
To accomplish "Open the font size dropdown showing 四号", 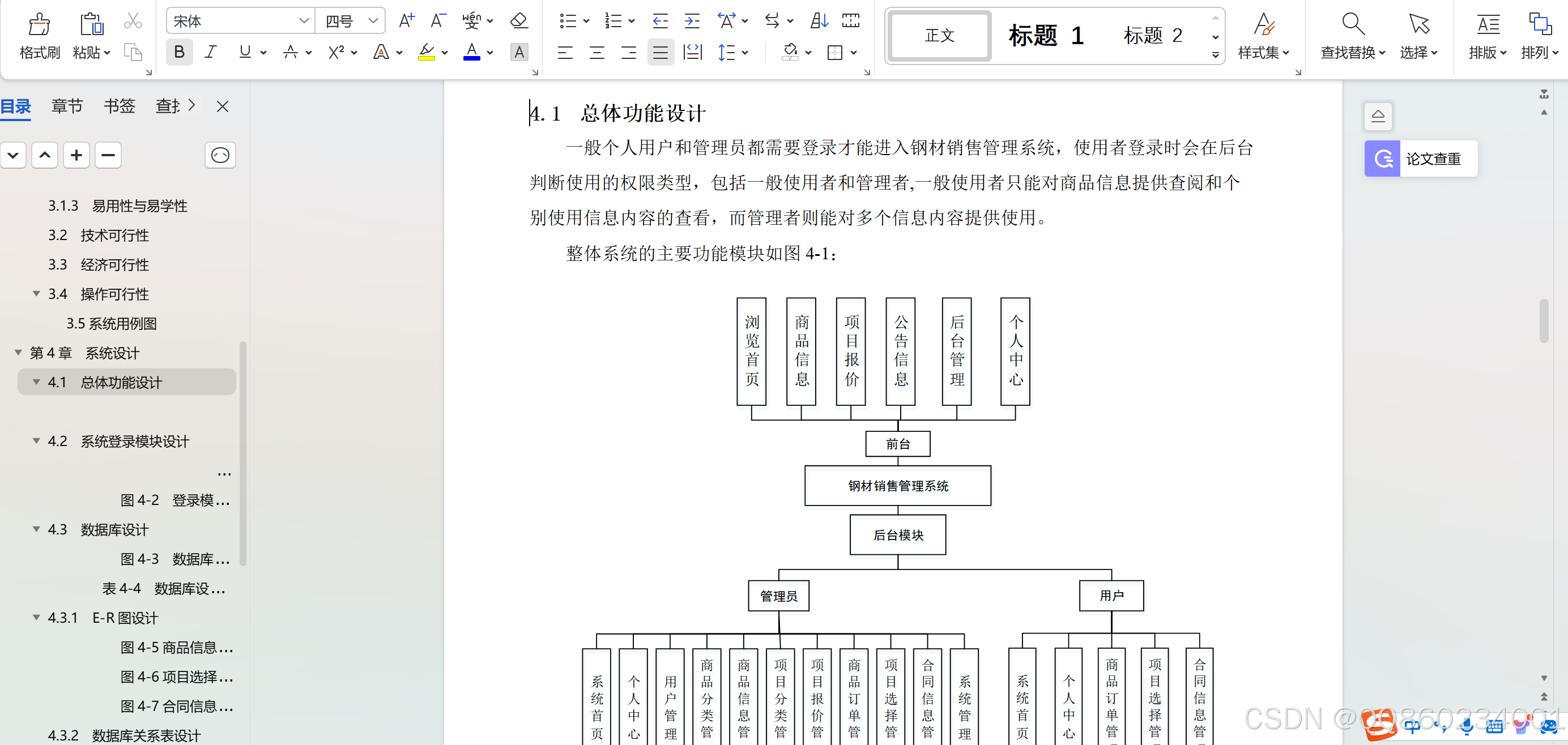I will [373, 22].
